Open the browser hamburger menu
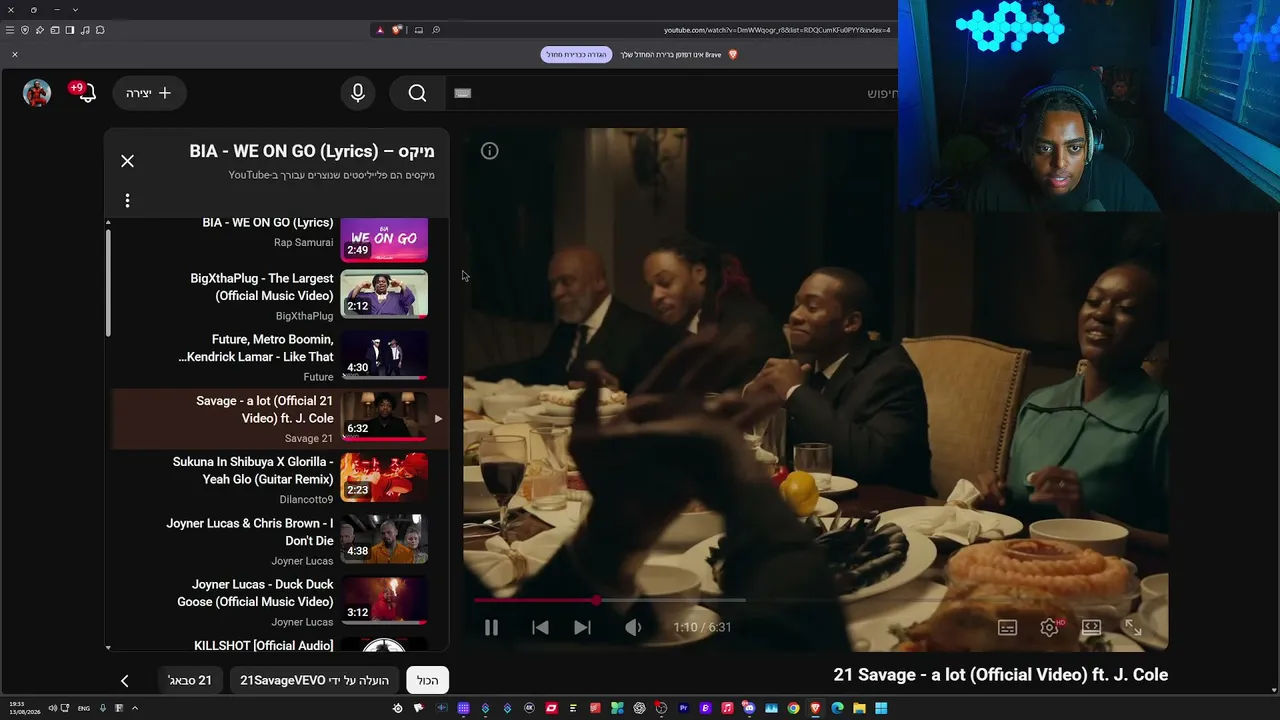 pyautogui.click(x=10, y=30)
